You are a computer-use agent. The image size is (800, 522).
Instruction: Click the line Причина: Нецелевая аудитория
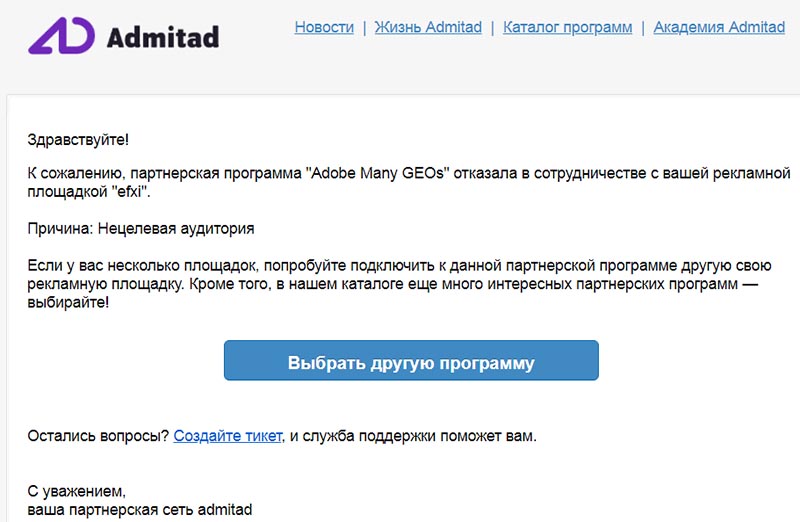click(x=141, y=228)
